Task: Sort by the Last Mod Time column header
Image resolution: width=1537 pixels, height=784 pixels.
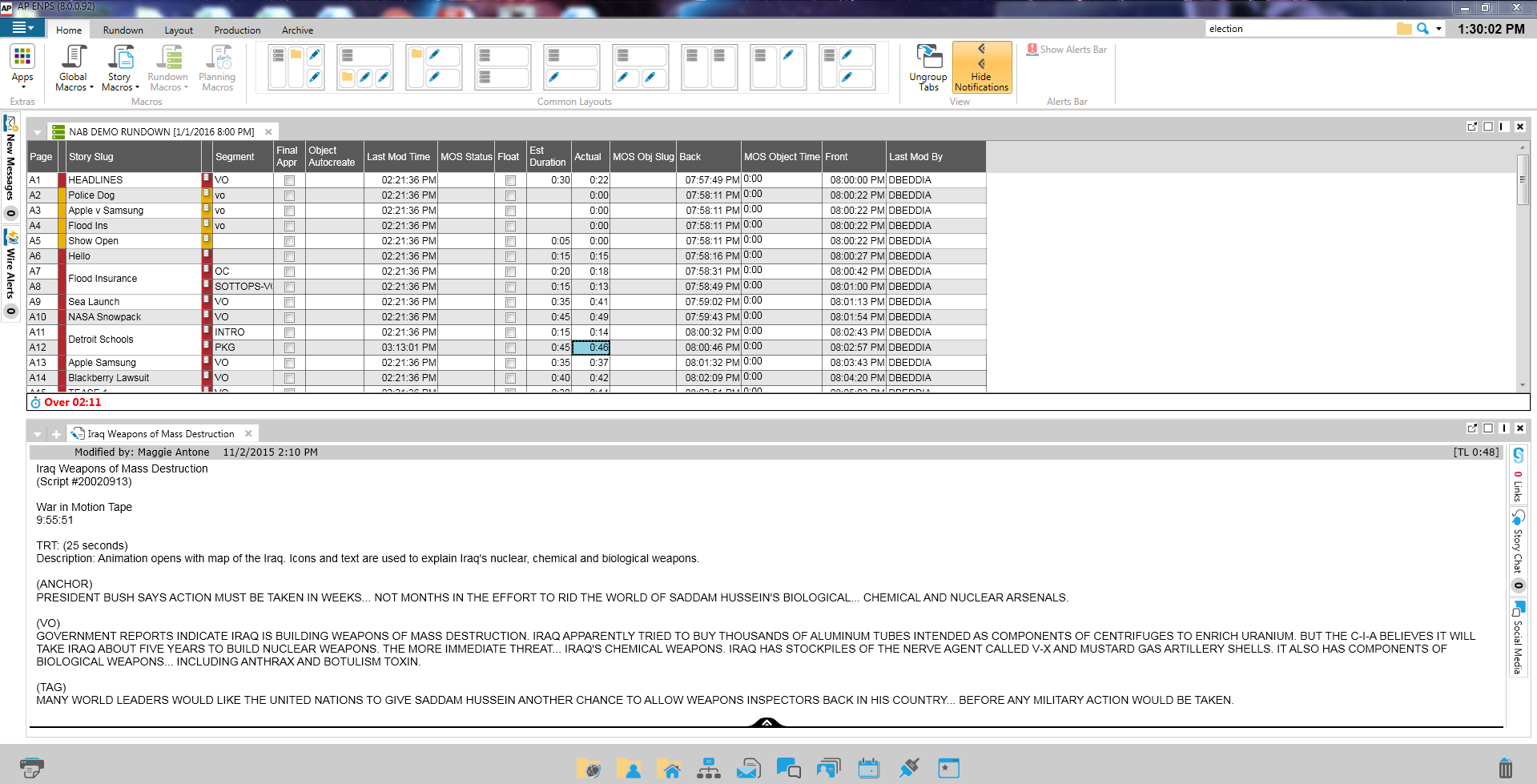Action: coord(400,157)
